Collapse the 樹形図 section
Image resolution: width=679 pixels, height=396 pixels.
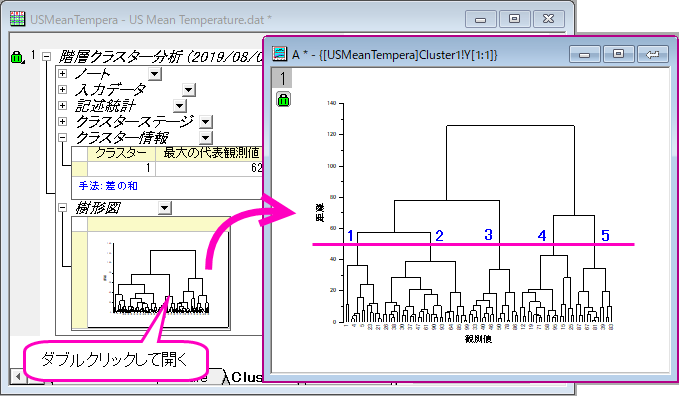(x=62, y=208)
